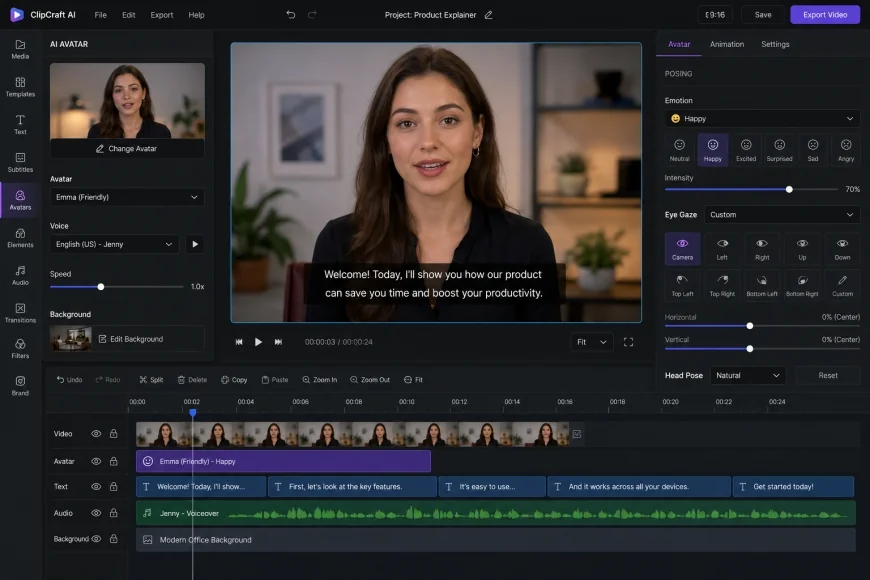Click the undo arrow in top bar
This screenshot has height=580, width=870.
pyautogui.click(x=291, y=15)
